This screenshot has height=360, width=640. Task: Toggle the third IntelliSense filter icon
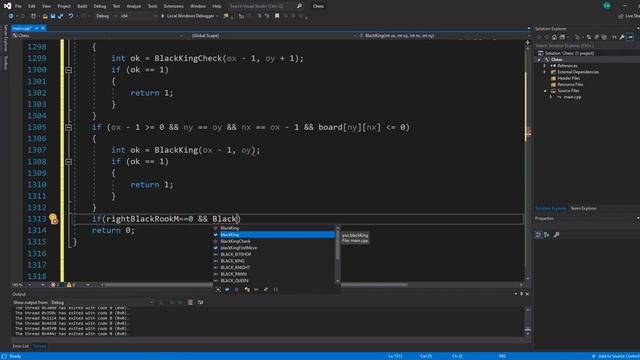(x=237, y=289)
